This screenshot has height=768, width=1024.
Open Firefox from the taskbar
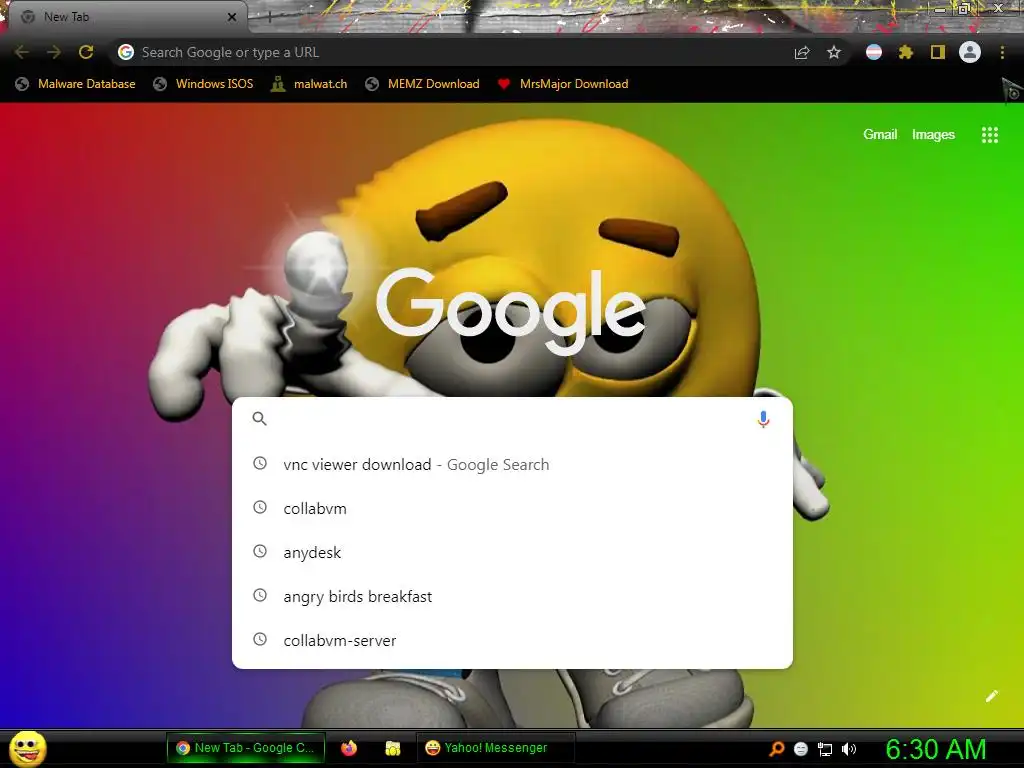coord(349,748)
